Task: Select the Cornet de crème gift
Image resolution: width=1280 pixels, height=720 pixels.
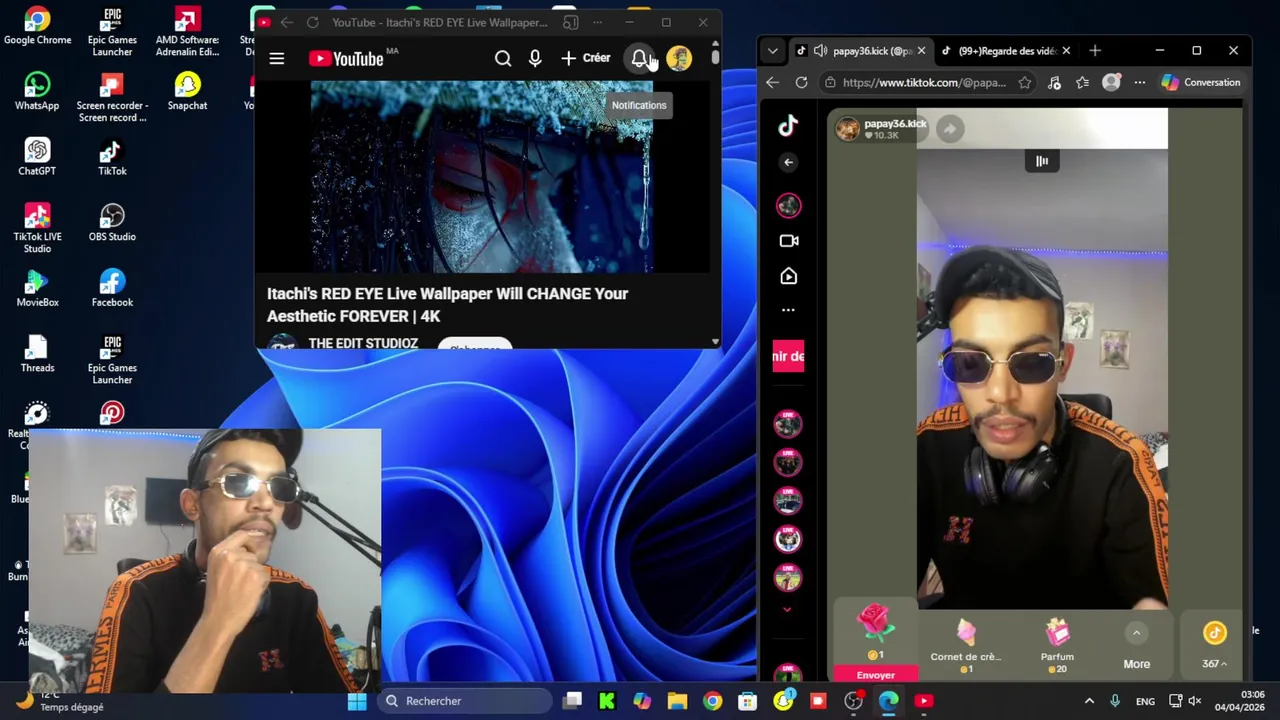Action: pos(965,645)
